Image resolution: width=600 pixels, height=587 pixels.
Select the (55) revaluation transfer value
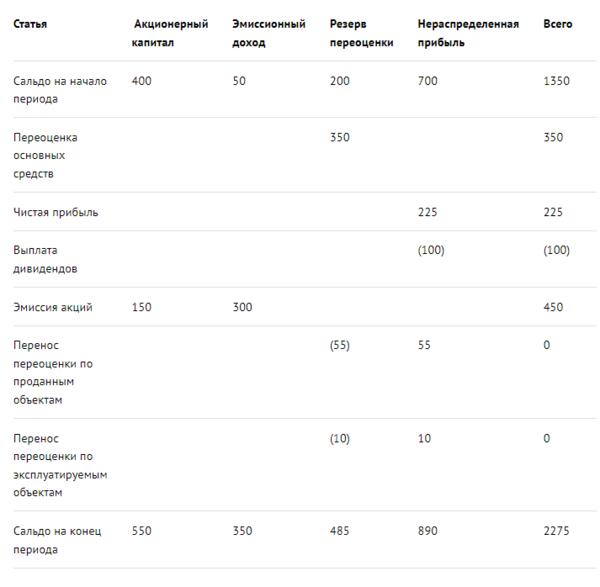pos(340,345)
